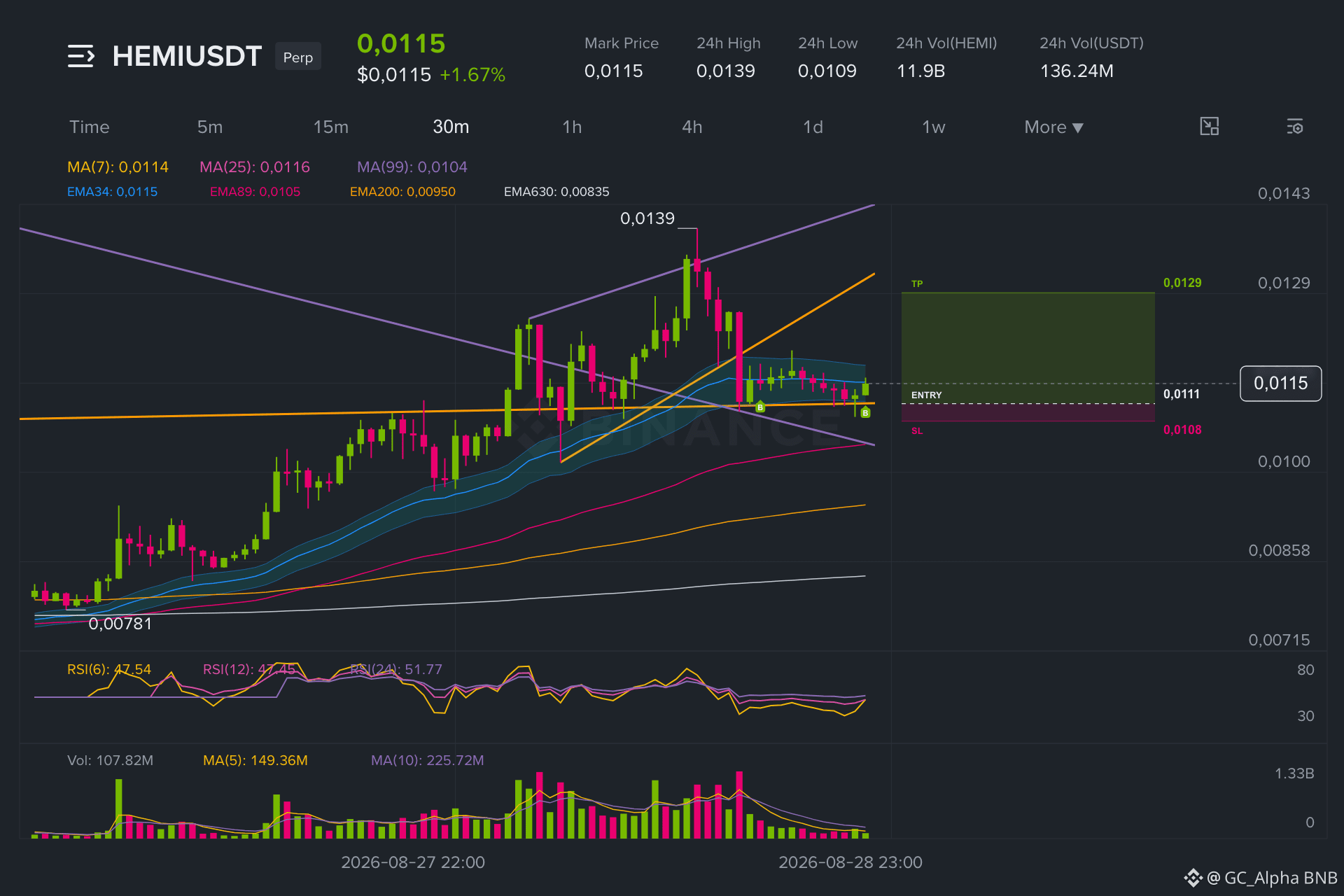Click the 0,00715 price axis label

pyautogui.click(x=1279, y=640)
